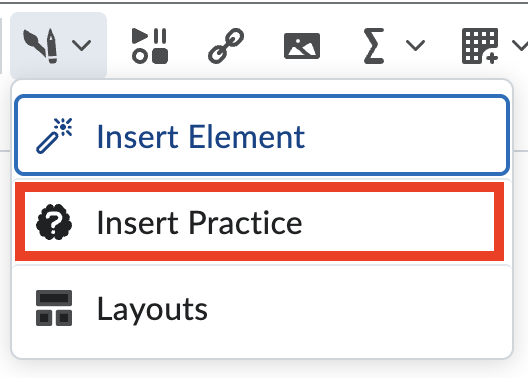Click empty space below Layouts in the menu
This screenshot has width=528, height=378.
click(262, 343)
